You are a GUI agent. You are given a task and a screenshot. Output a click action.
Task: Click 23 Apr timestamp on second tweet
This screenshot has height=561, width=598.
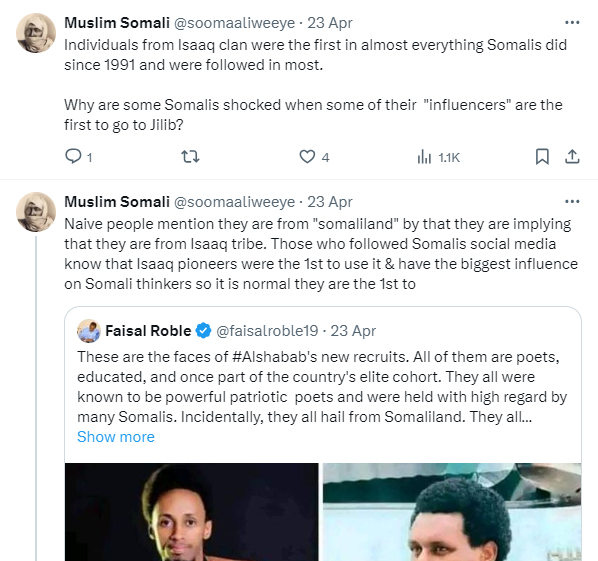tap(330, 202)
